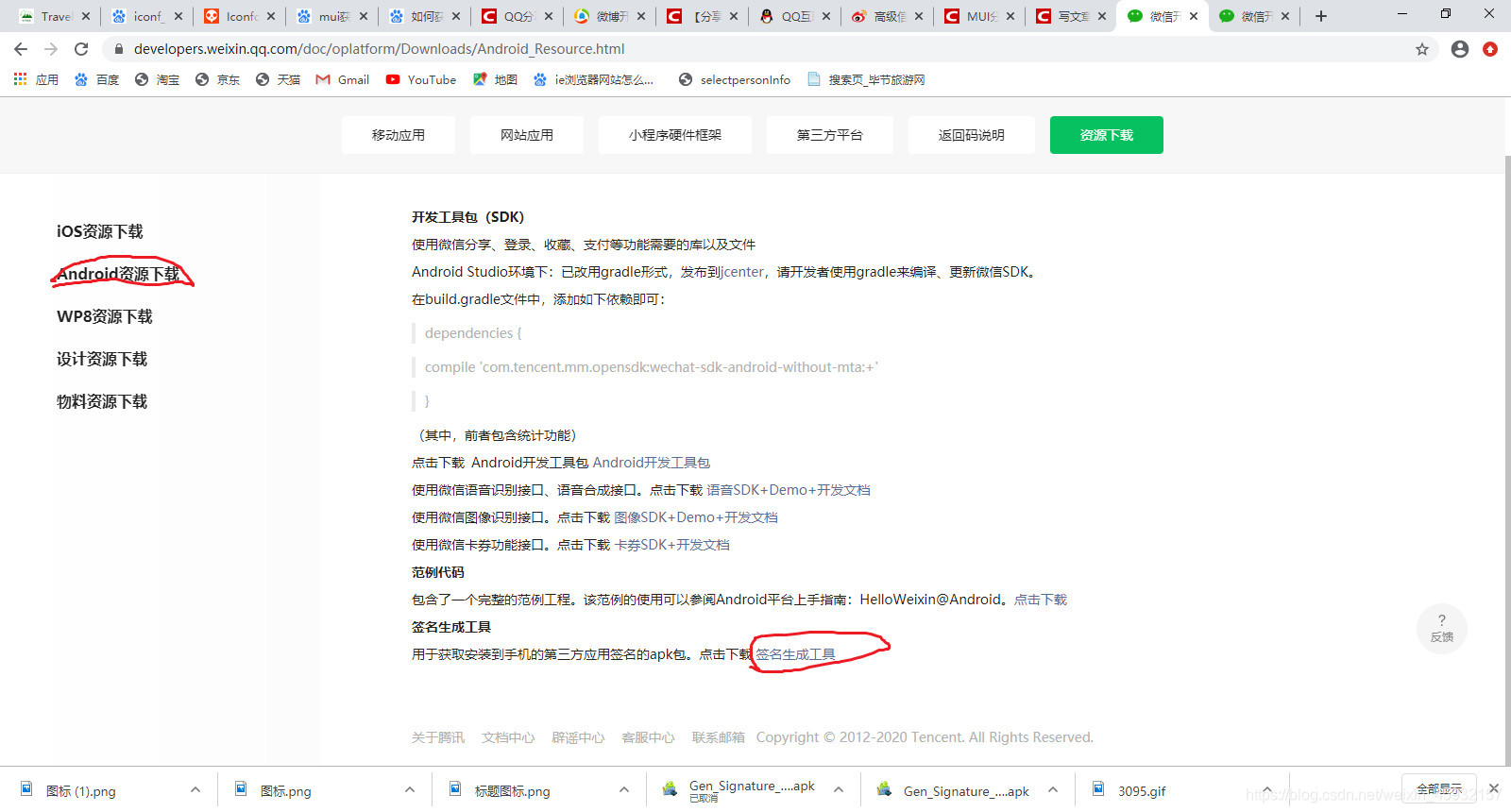Open the Gmail bookmark
This screenshot has width=1511, height=812.
pyautogui.click(x=343, y=80)
